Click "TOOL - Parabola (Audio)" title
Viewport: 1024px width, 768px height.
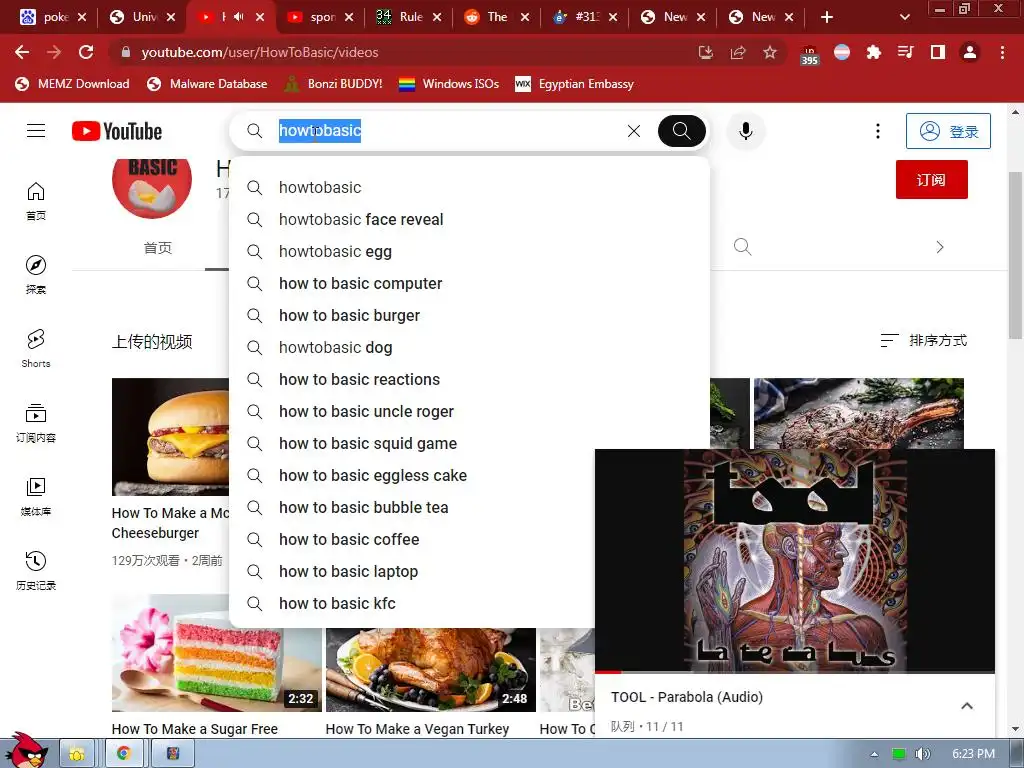pyautogui.click(x=686, y=697)
